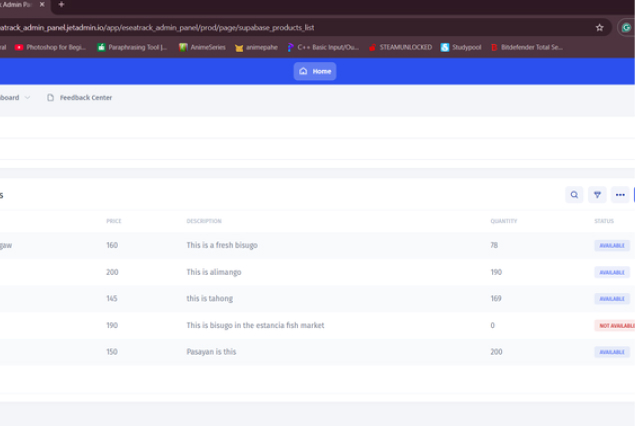Bookmark this page with the star icon
Image resolution: width=635 pixels, height=426 pixels.
[x=599, y=28]
